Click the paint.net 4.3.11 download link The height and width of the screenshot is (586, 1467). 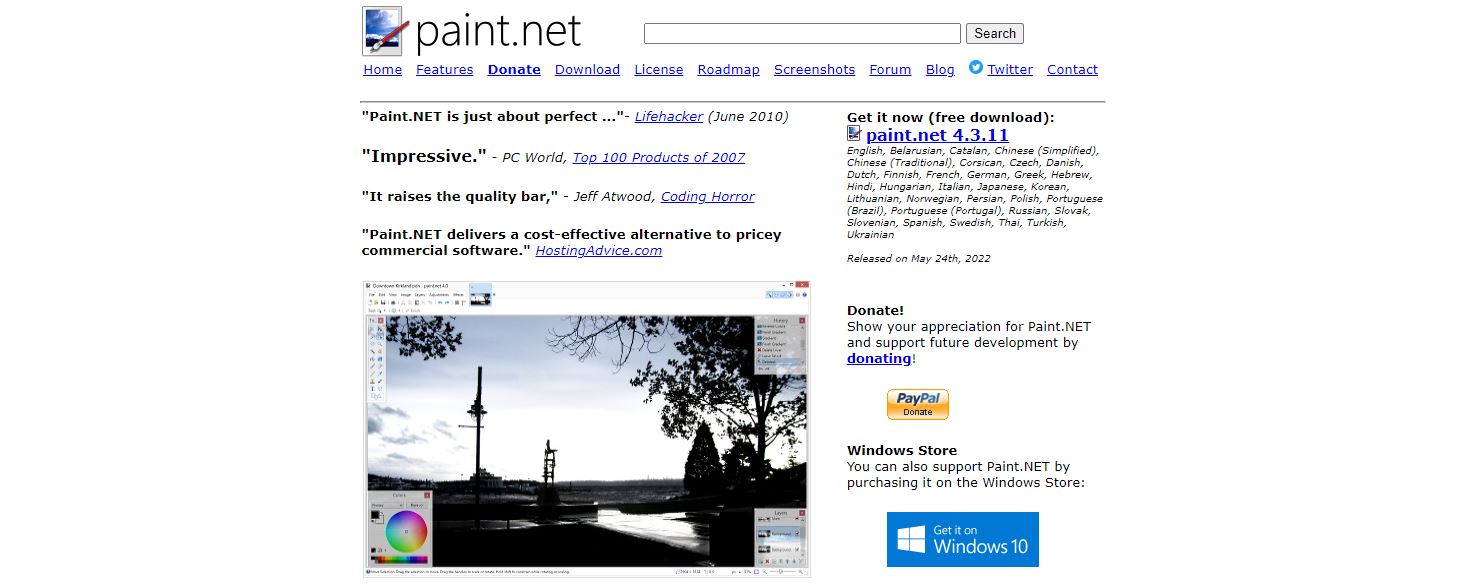click(x=937, y=135)
